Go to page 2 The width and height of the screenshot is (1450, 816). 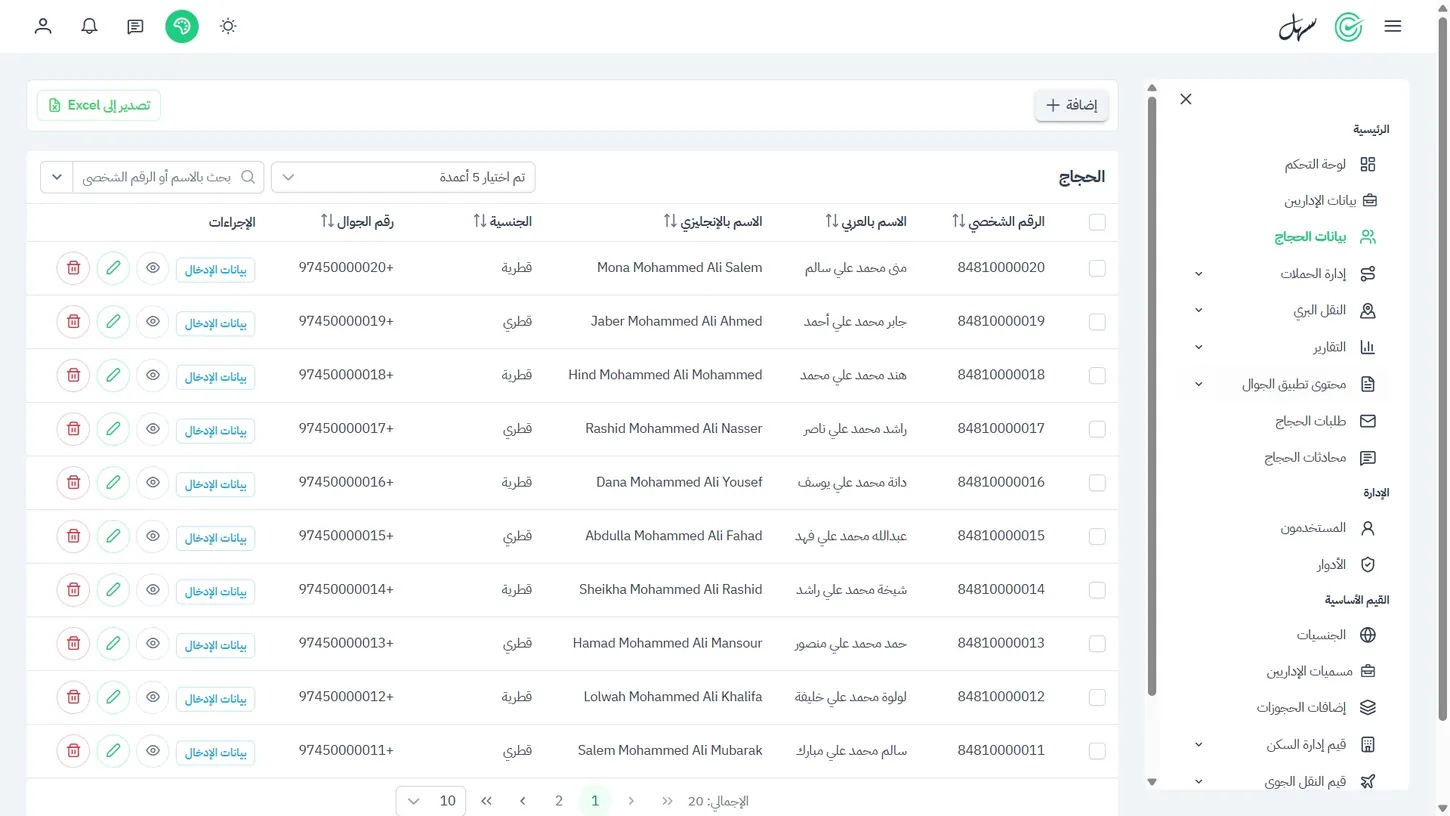point(559,801)
